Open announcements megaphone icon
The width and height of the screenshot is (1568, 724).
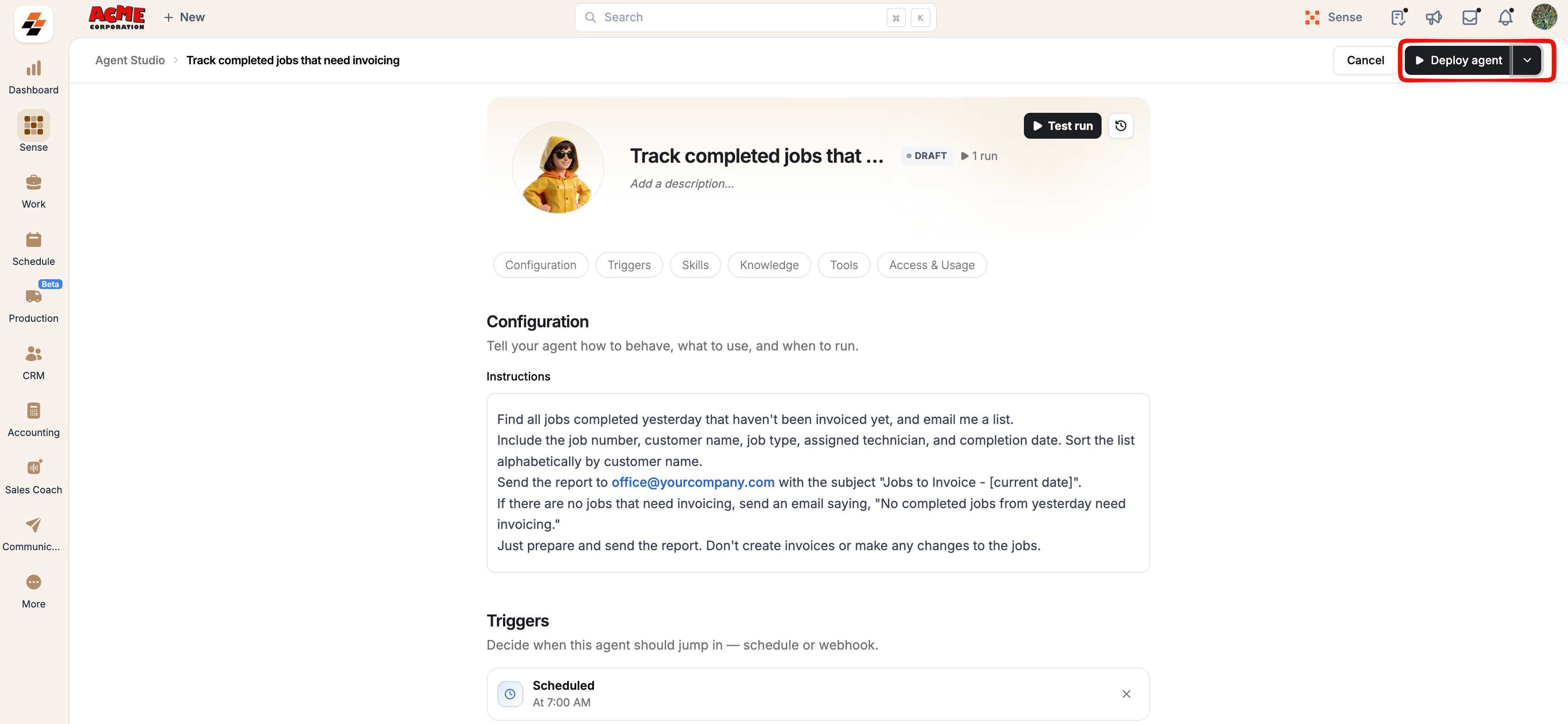[x=1433, y=18]
